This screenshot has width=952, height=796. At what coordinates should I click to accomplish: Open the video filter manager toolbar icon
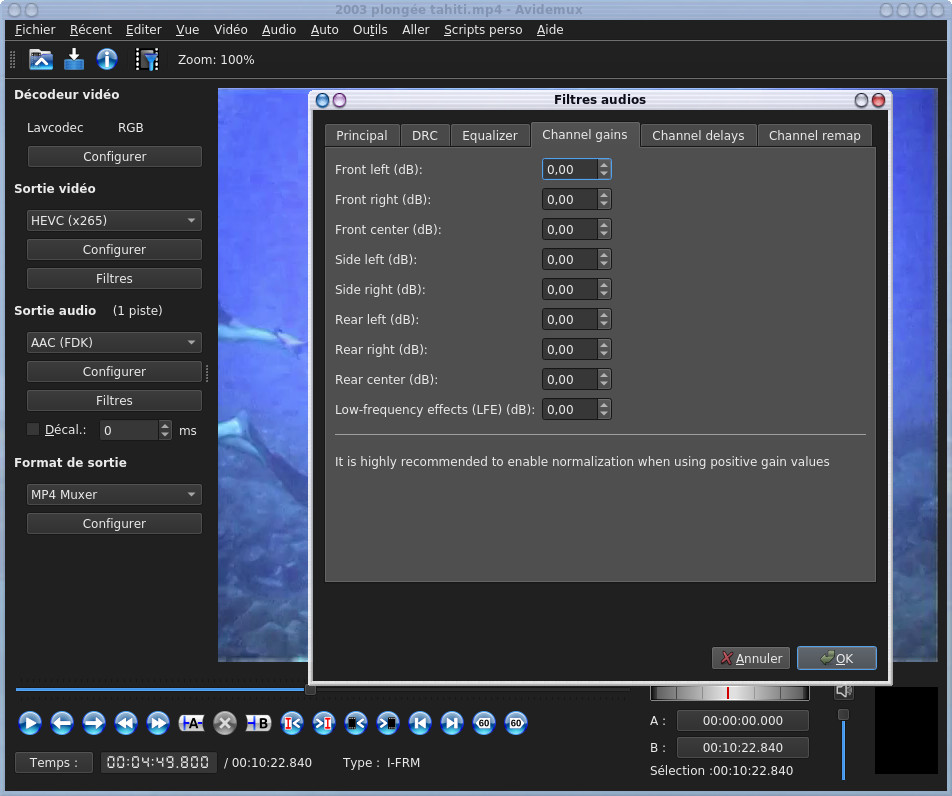click(x=147, y=59)
